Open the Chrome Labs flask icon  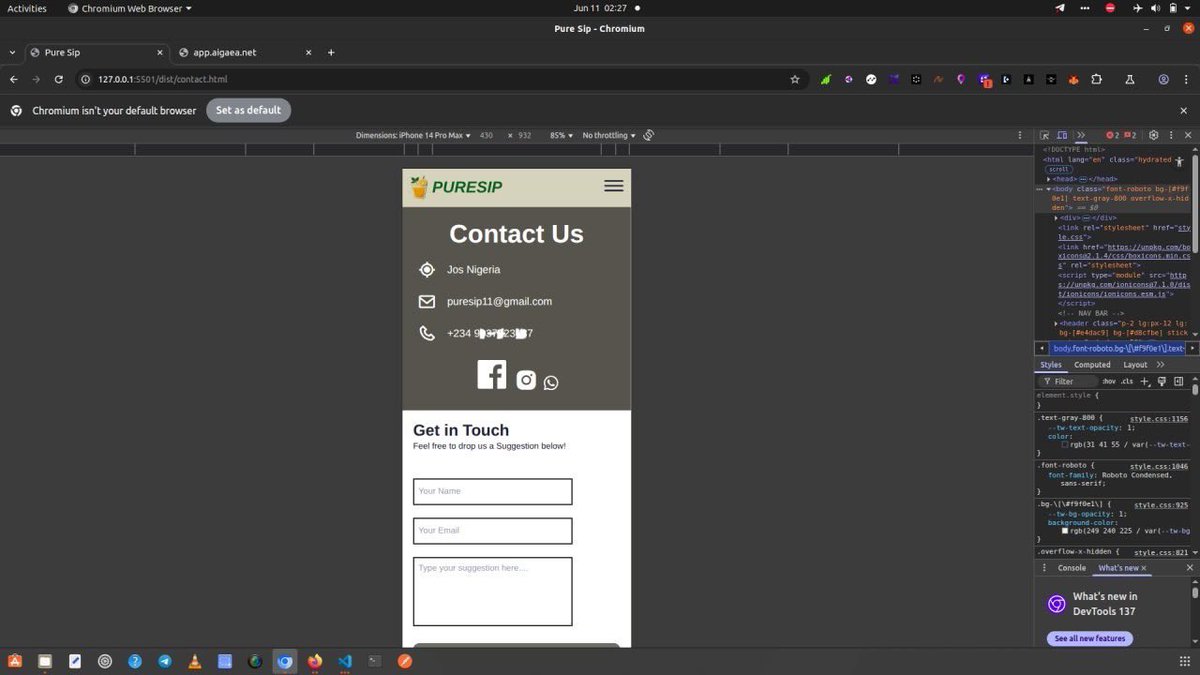(1129, 79)
